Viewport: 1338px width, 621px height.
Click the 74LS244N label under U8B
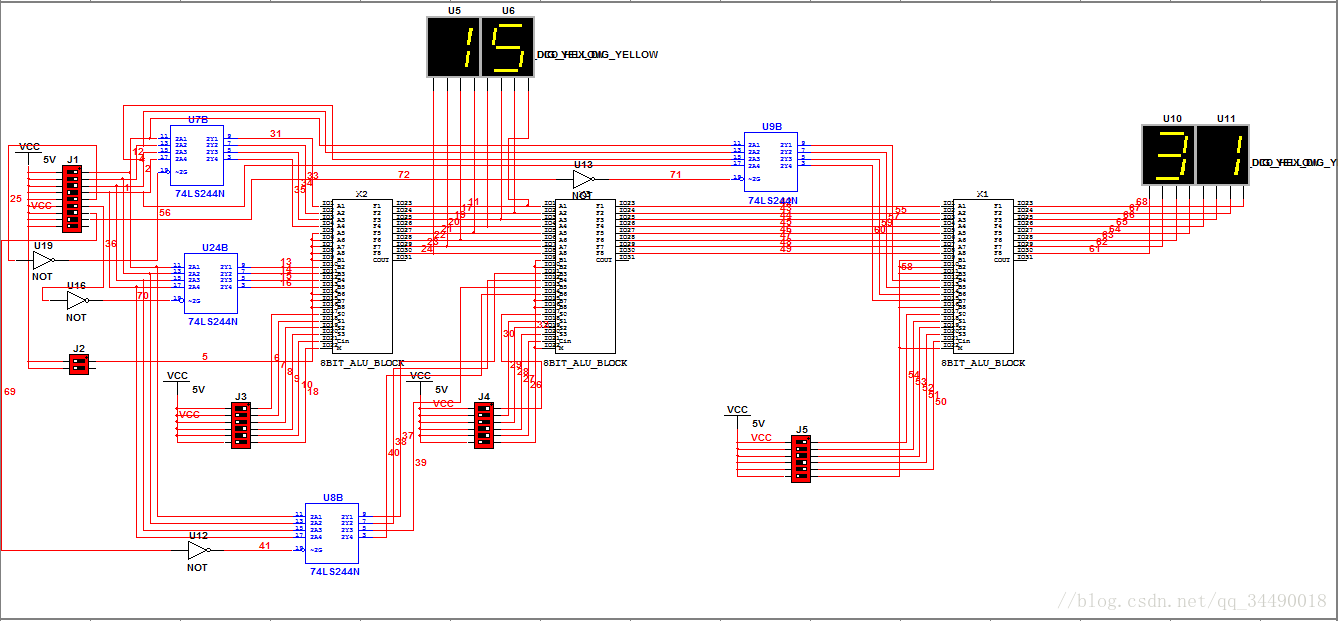coord(335,572)
